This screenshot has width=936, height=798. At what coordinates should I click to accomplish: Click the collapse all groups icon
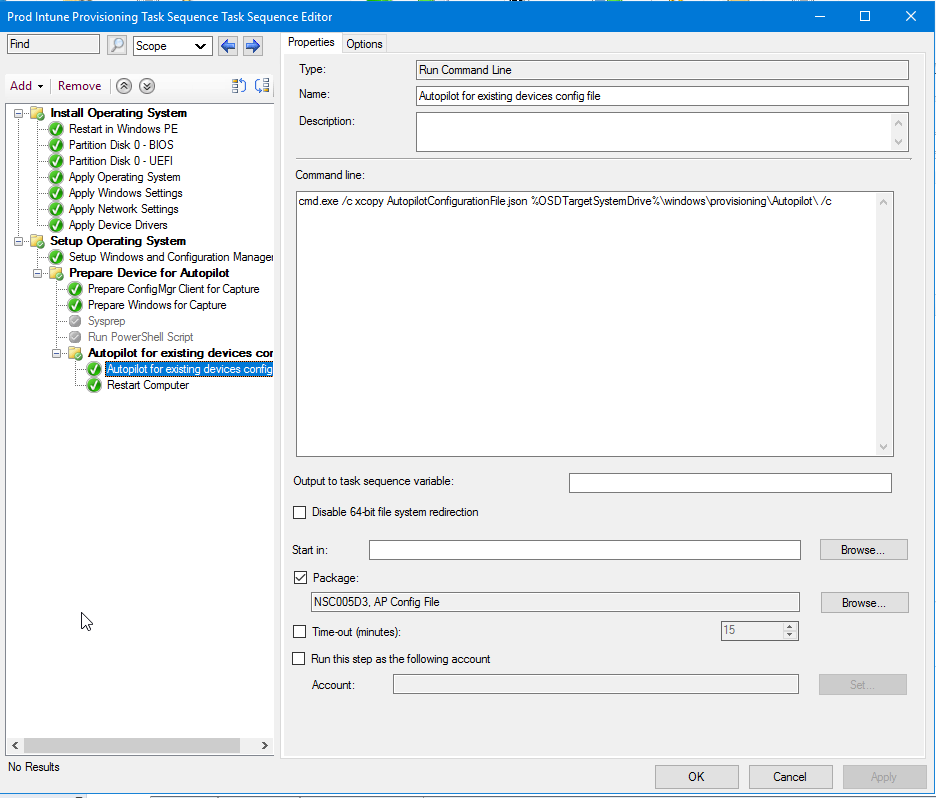(x=262, y=86)
